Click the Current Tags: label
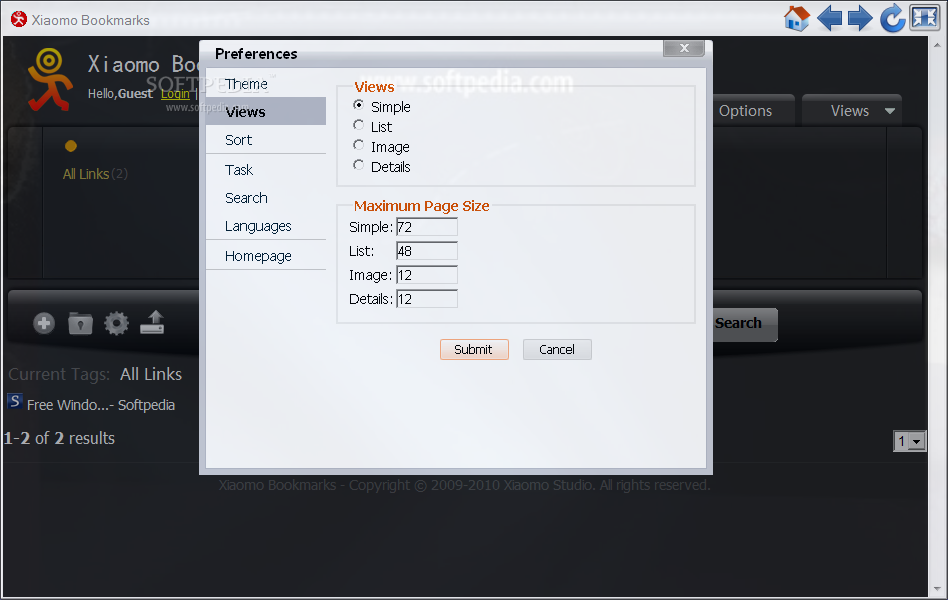 [x=59, y=374]
